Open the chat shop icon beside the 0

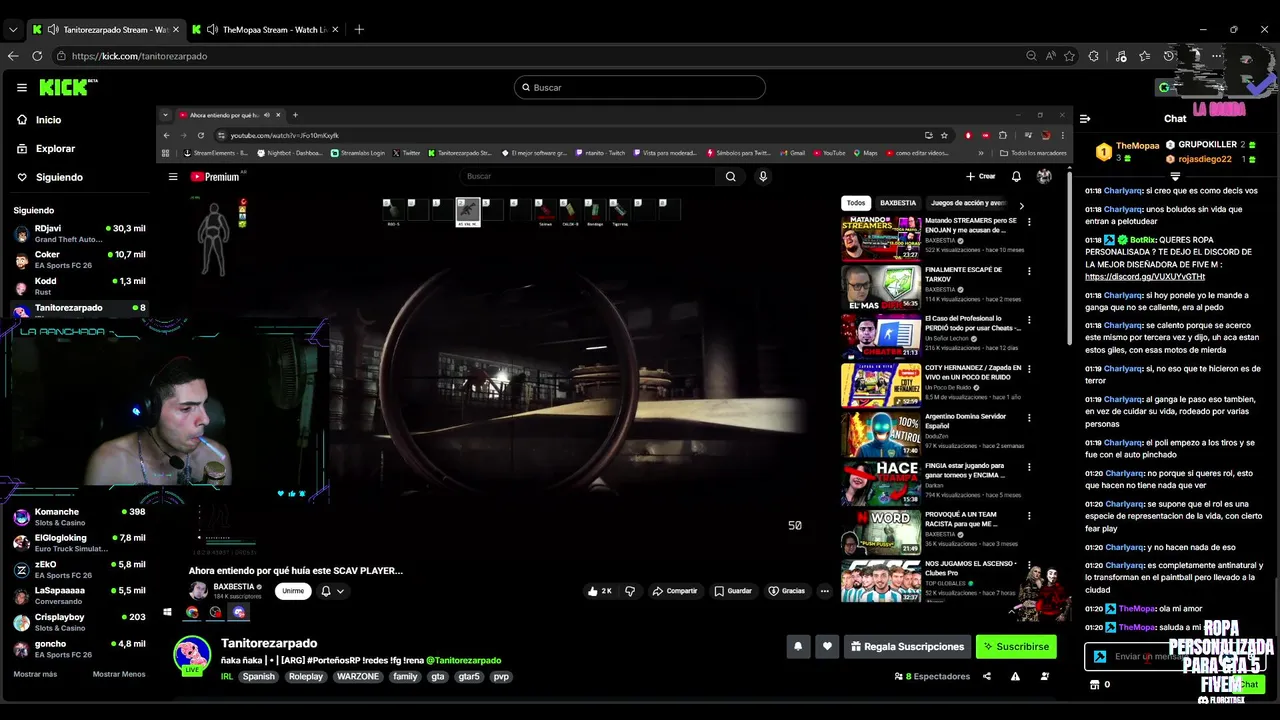click(x=1094, y=685)
